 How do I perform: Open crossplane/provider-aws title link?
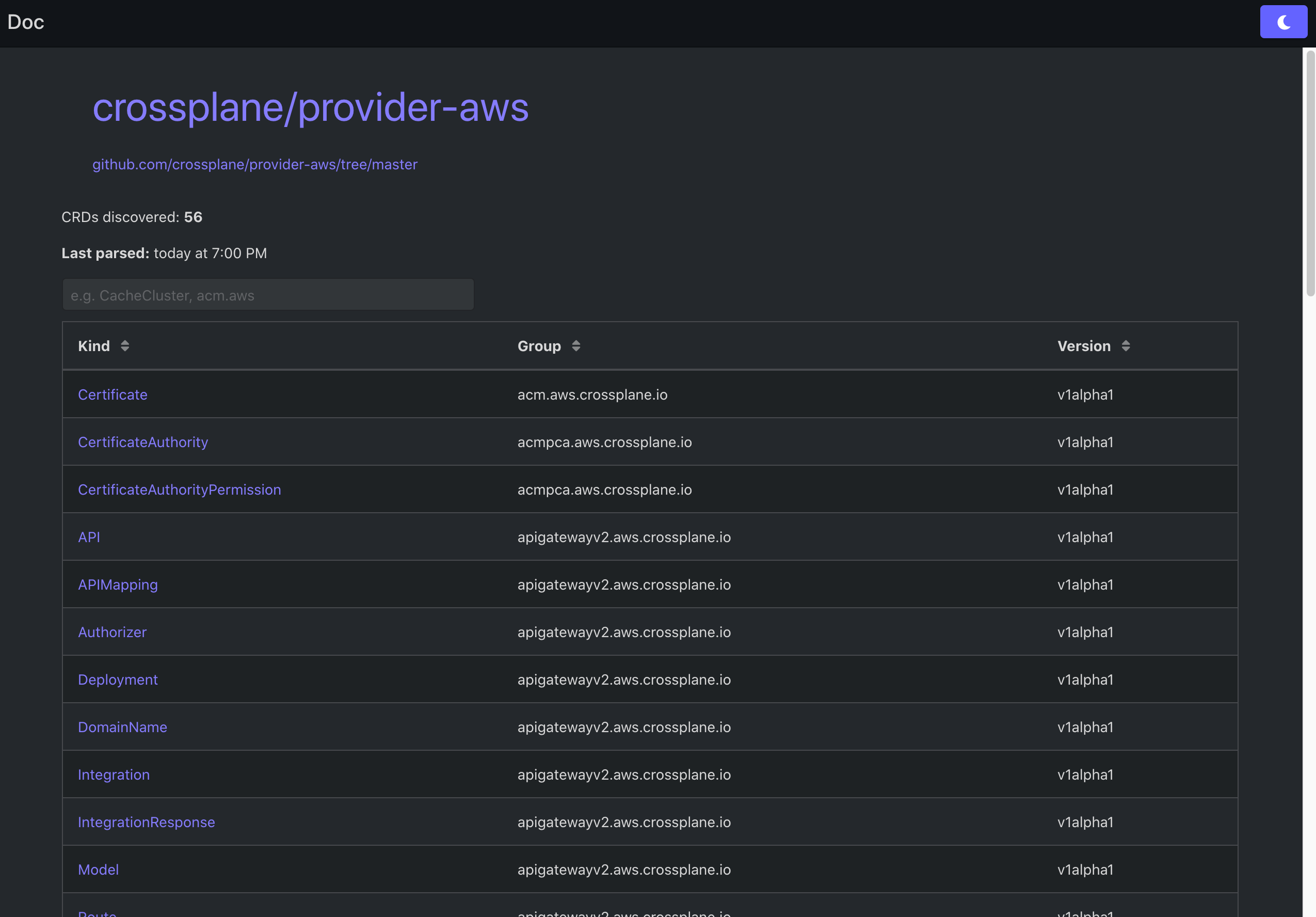311,107
